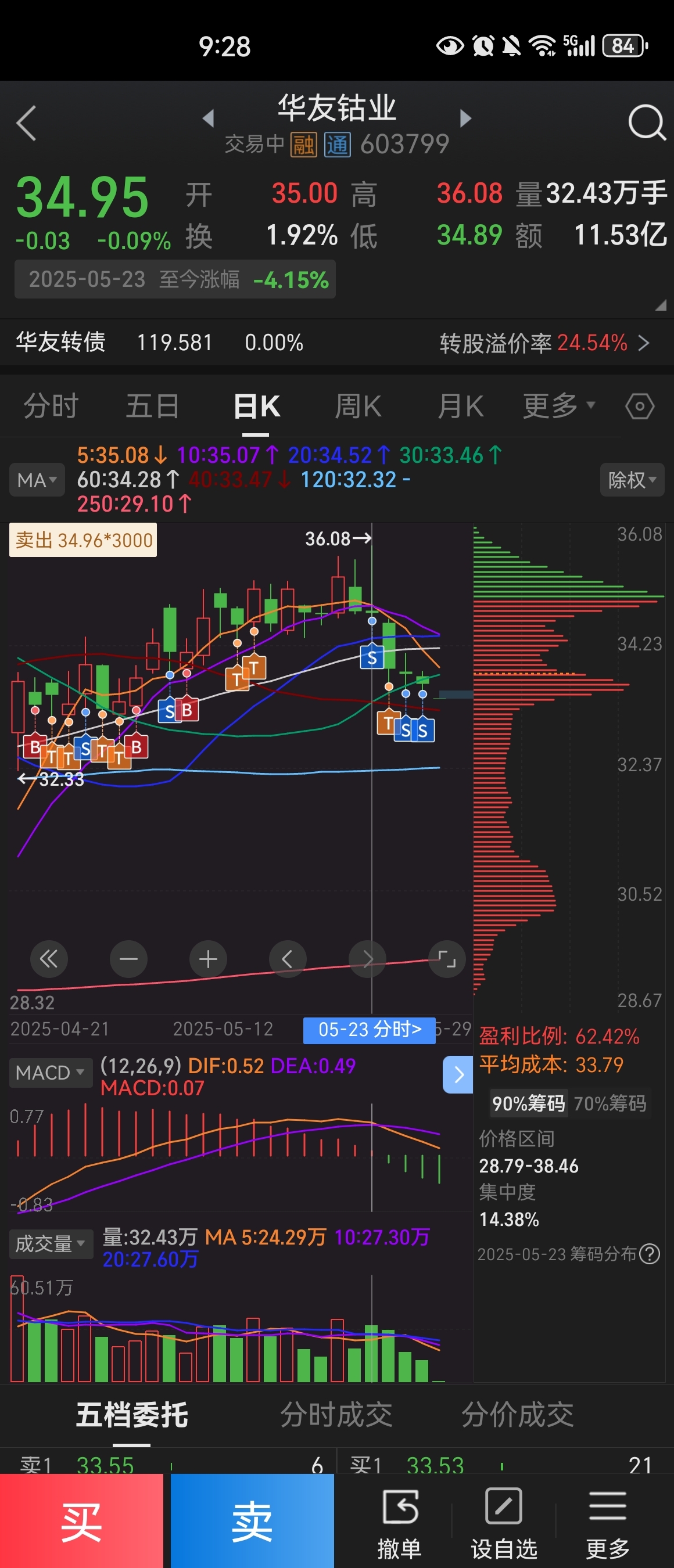Image resolution: width=674 pixels, height=1568 pixels.
Task: Open 五档委托 order book tab
Action: [x=132, y=1415]
